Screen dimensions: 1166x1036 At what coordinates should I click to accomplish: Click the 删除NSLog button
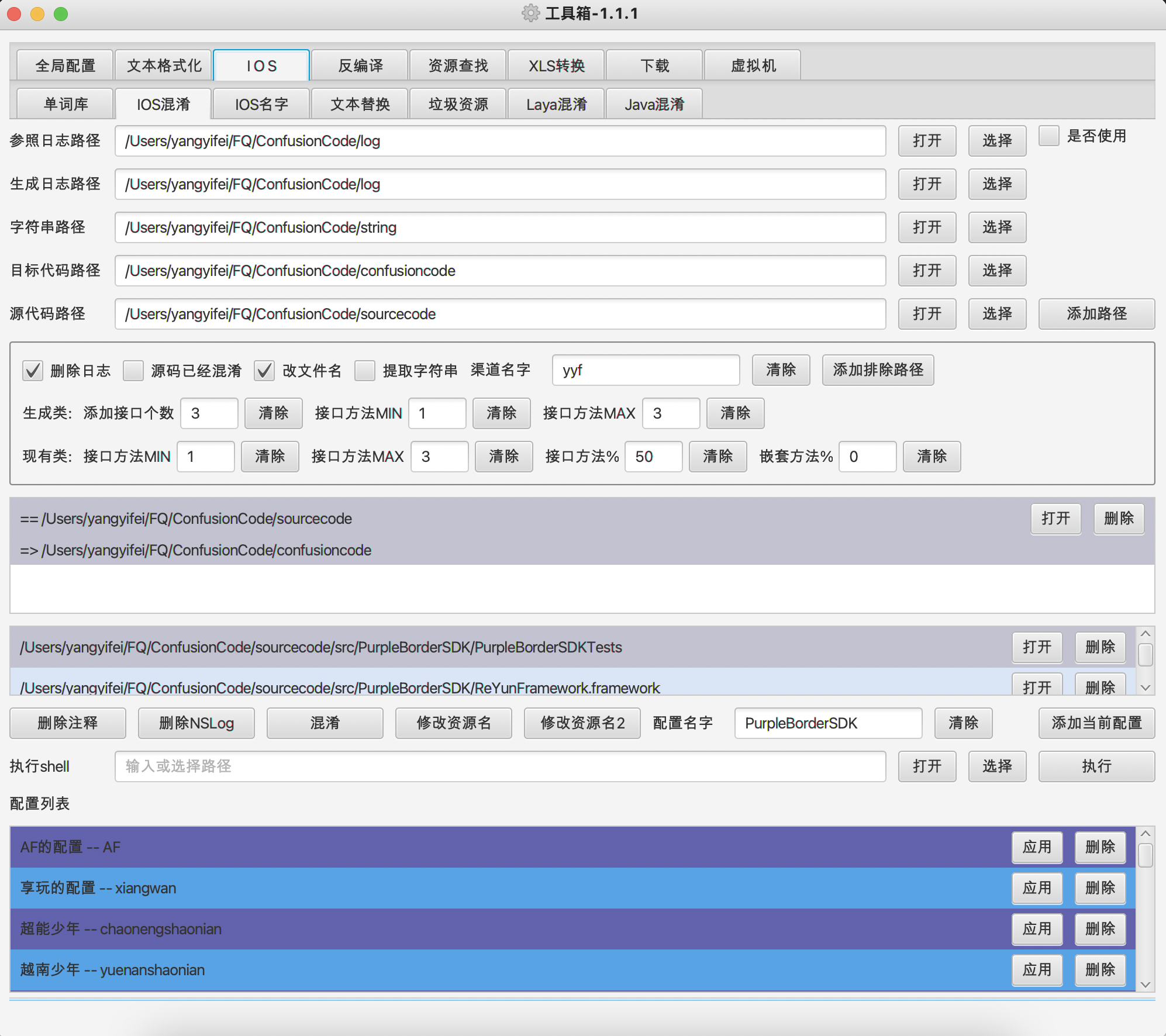[196, 723]
